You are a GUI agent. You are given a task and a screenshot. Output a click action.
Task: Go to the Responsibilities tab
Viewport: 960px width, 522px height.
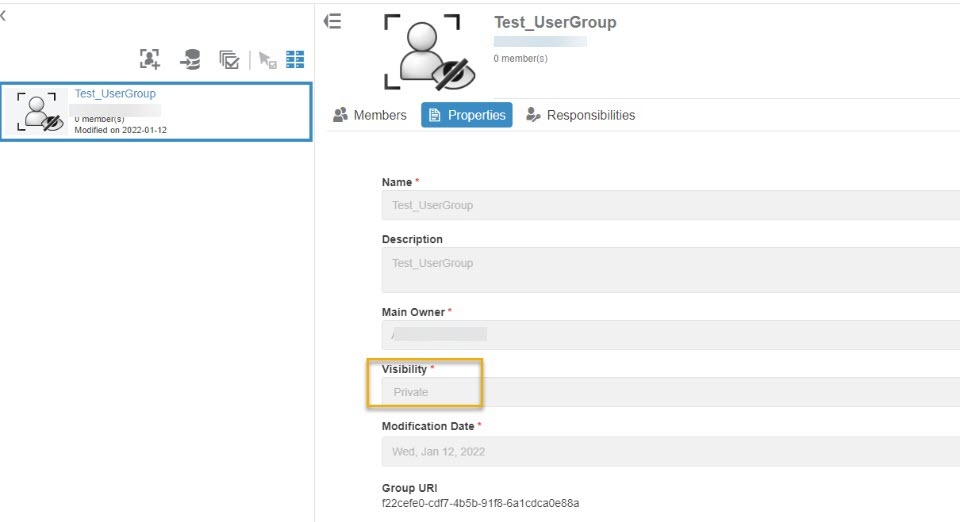point(580,115)
